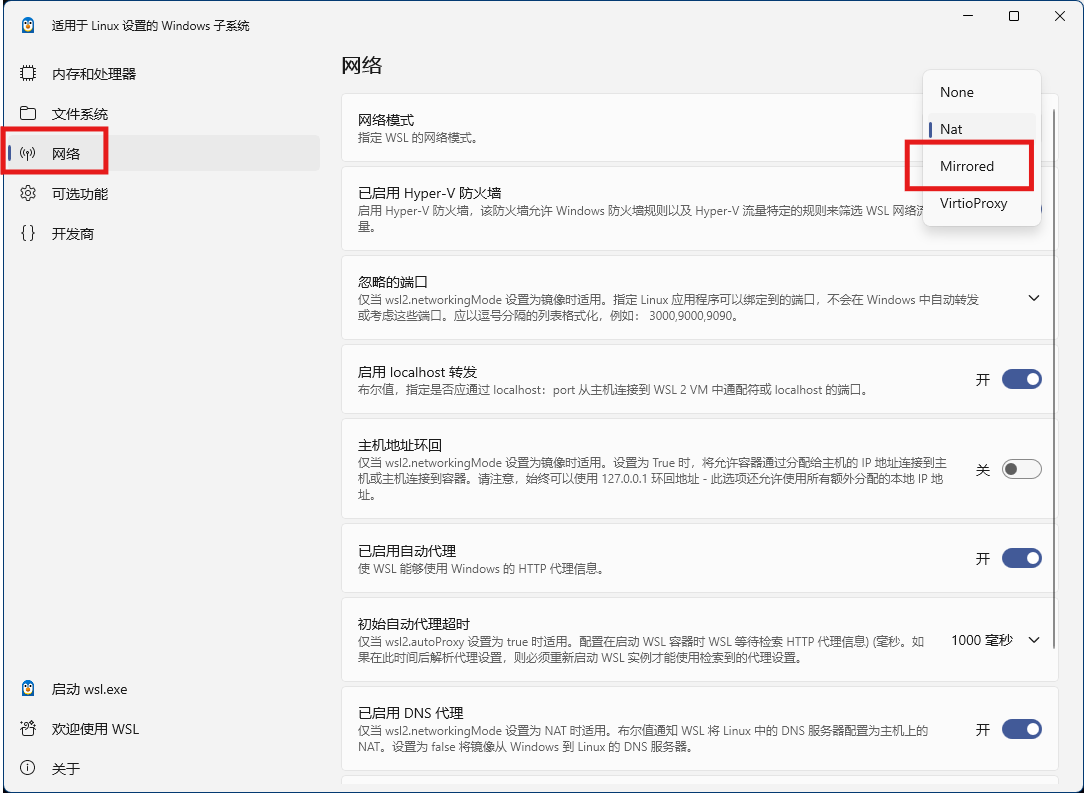
Task: Click the 已启用自动代理 title
Action: pyautogui.click(x=406, y=551)
